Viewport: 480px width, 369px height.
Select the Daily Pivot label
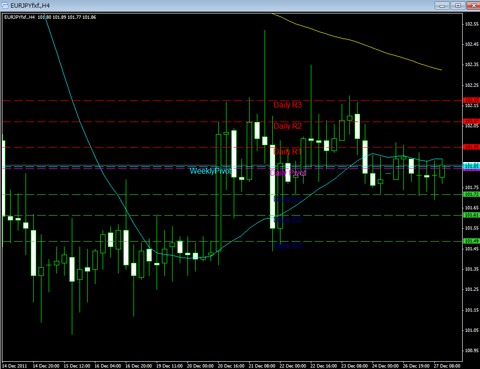(288, 173)
